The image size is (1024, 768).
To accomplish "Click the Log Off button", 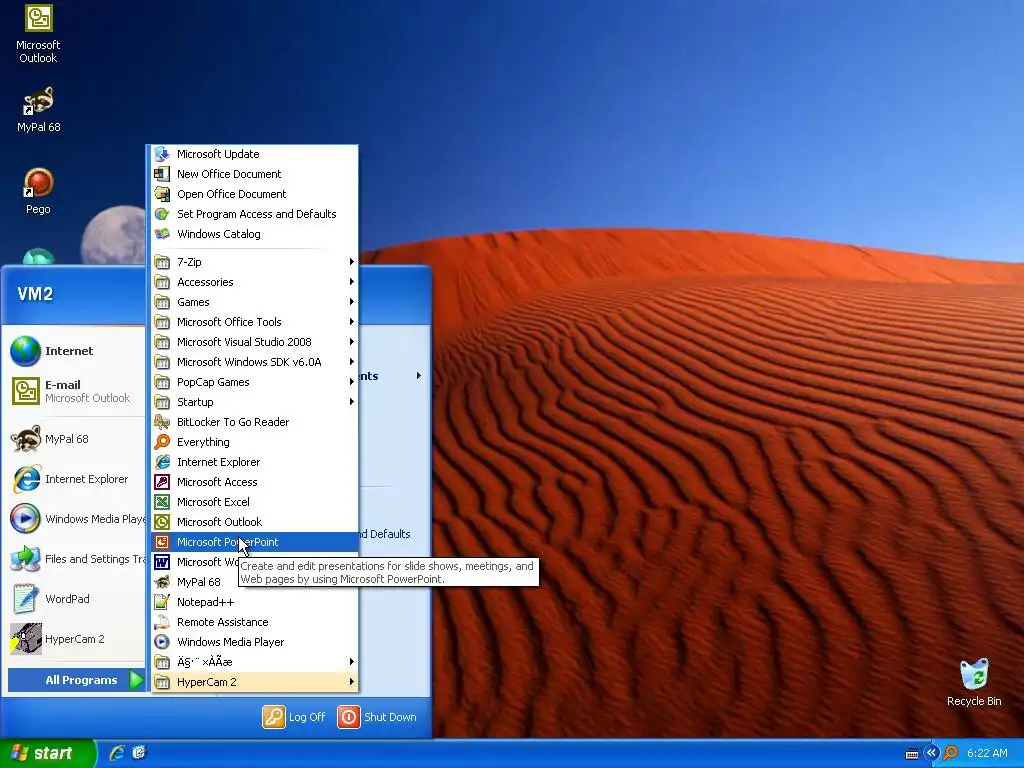I will point(295,717).
